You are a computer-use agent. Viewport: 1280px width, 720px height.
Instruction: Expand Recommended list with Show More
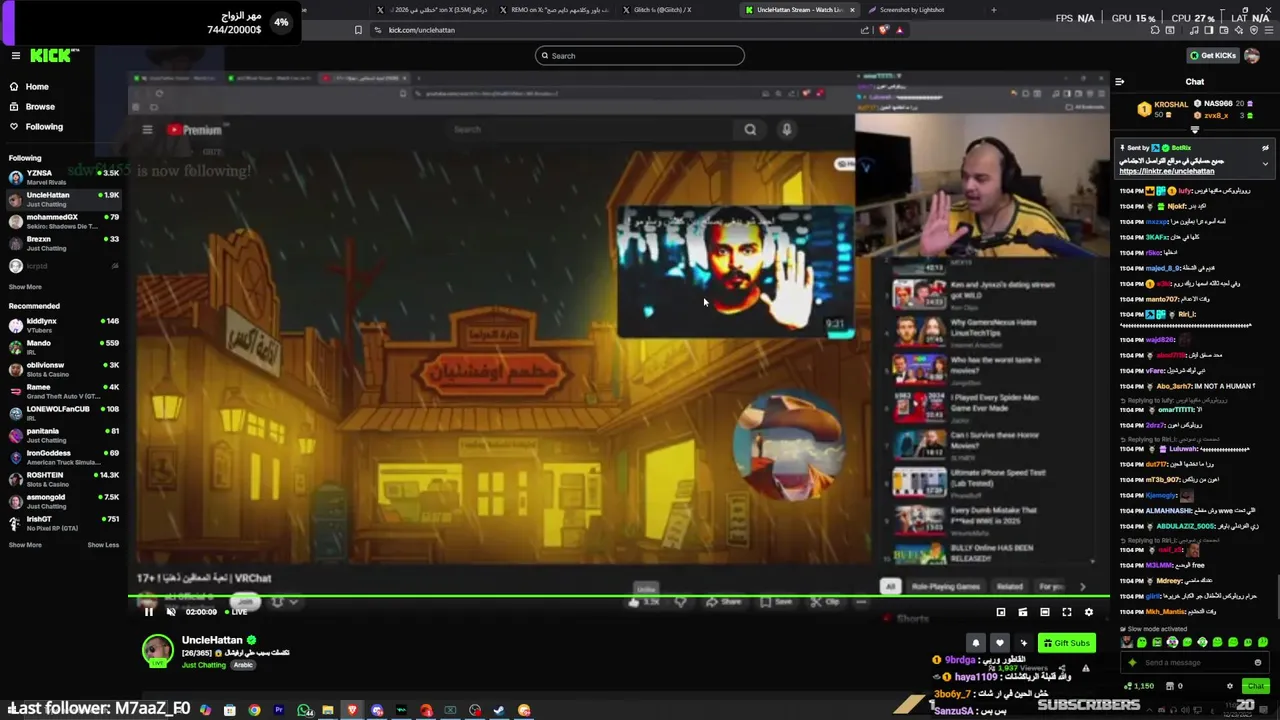25,545
